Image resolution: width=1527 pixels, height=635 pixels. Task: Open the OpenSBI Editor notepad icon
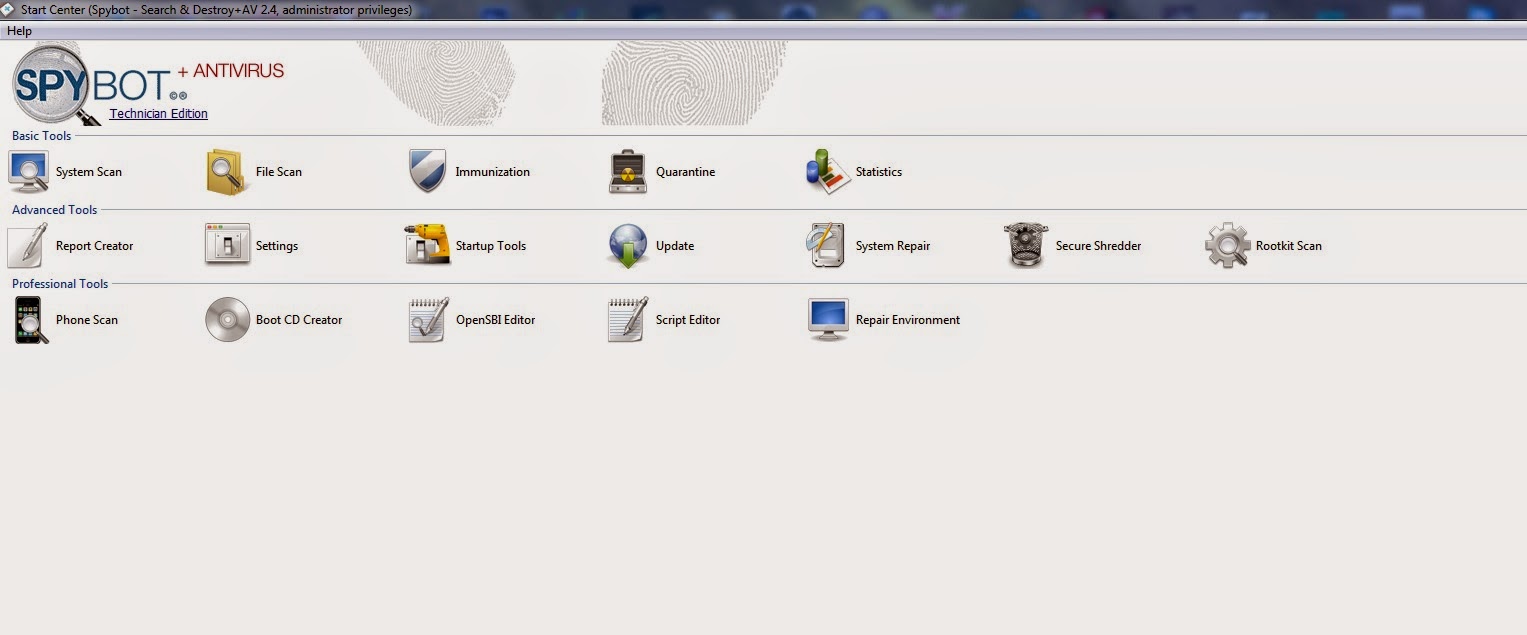(x=428, y=319)
